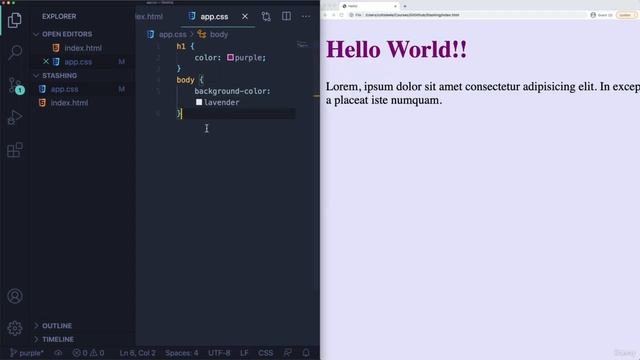Click the feedback icon in status bar

288,353
